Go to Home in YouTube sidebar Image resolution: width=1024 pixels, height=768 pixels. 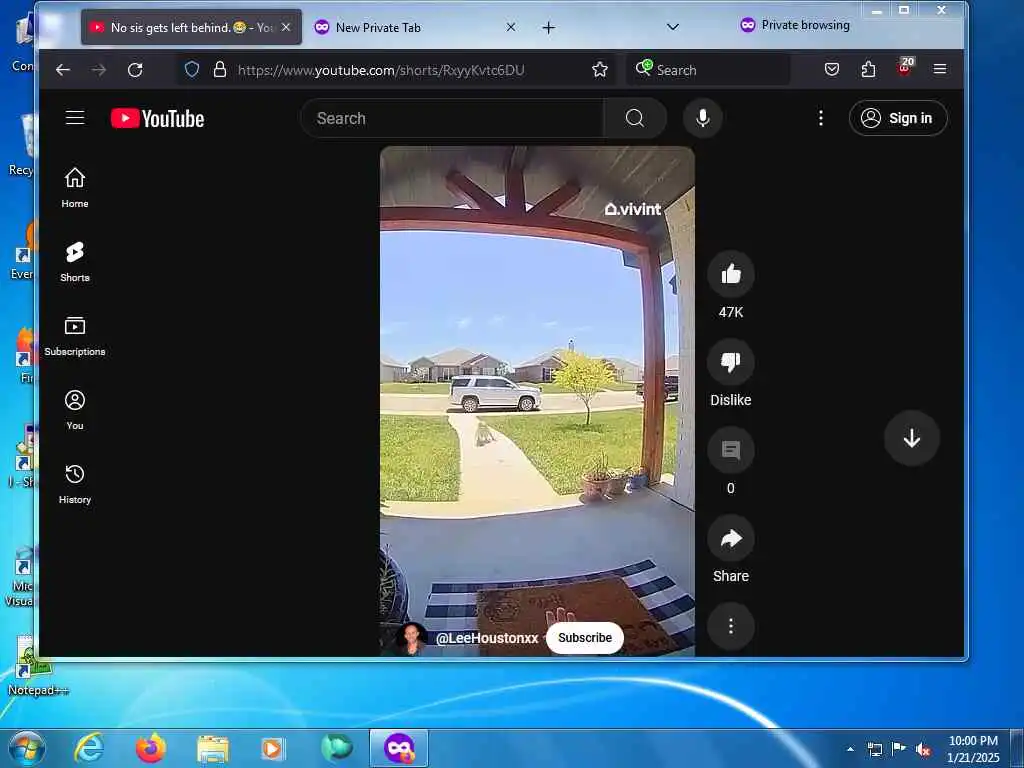coord(75,187)
